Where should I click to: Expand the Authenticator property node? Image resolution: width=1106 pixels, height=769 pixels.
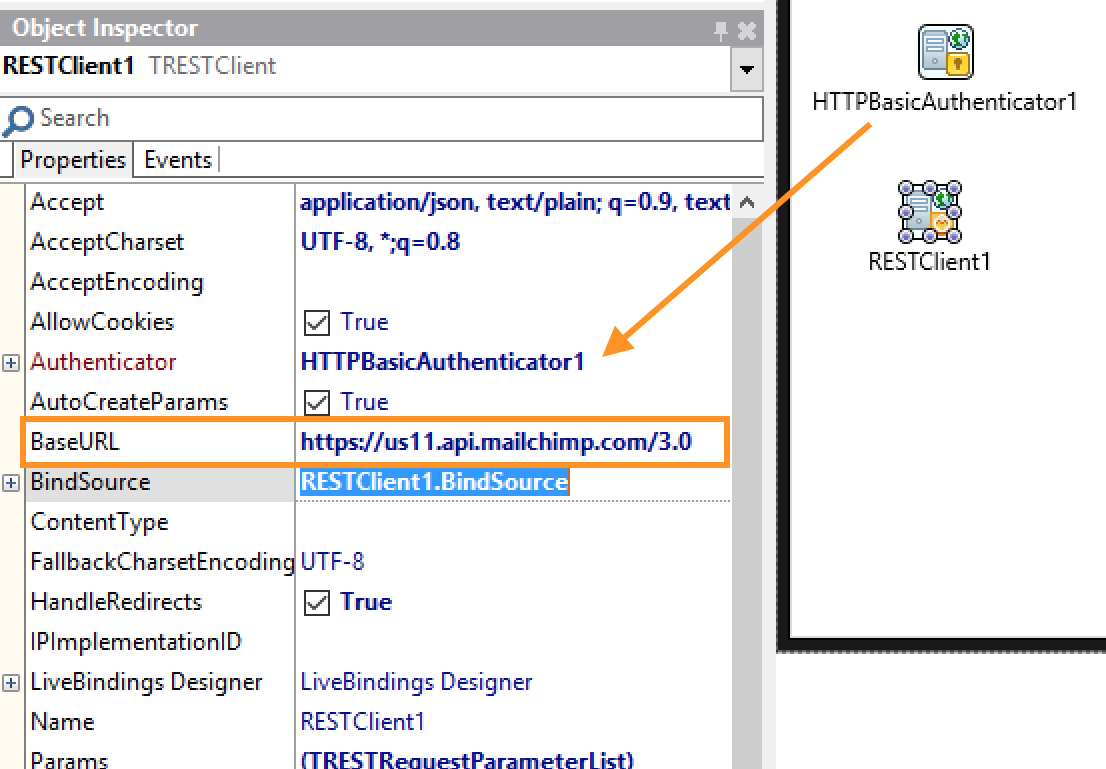(x=11, y=363)
